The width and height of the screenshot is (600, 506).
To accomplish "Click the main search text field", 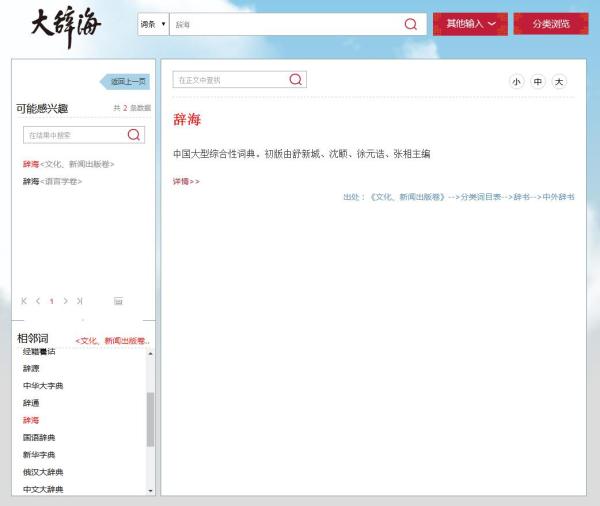I will 286,24.
